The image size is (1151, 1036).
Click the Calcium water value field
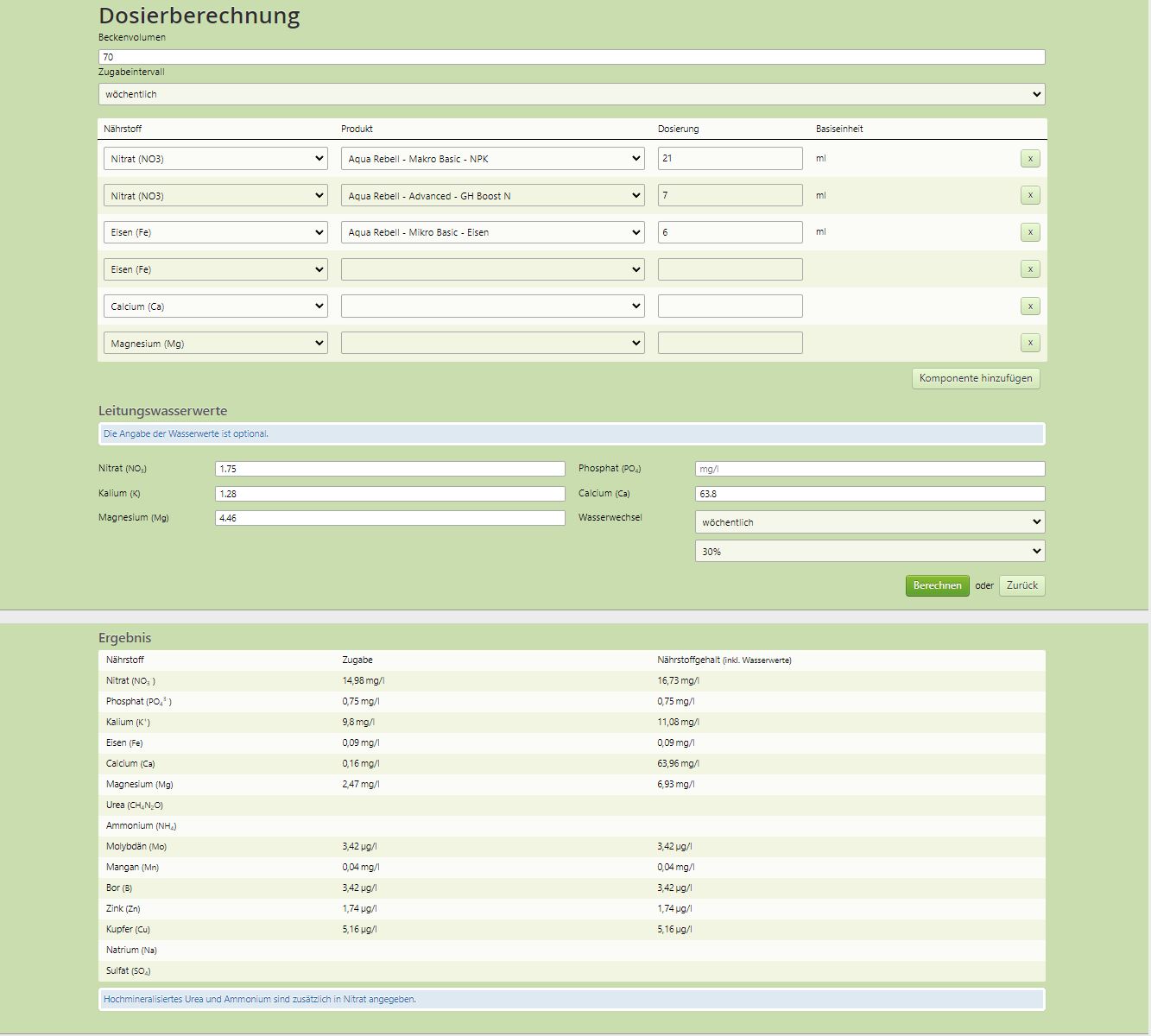(x=869, y=494)
